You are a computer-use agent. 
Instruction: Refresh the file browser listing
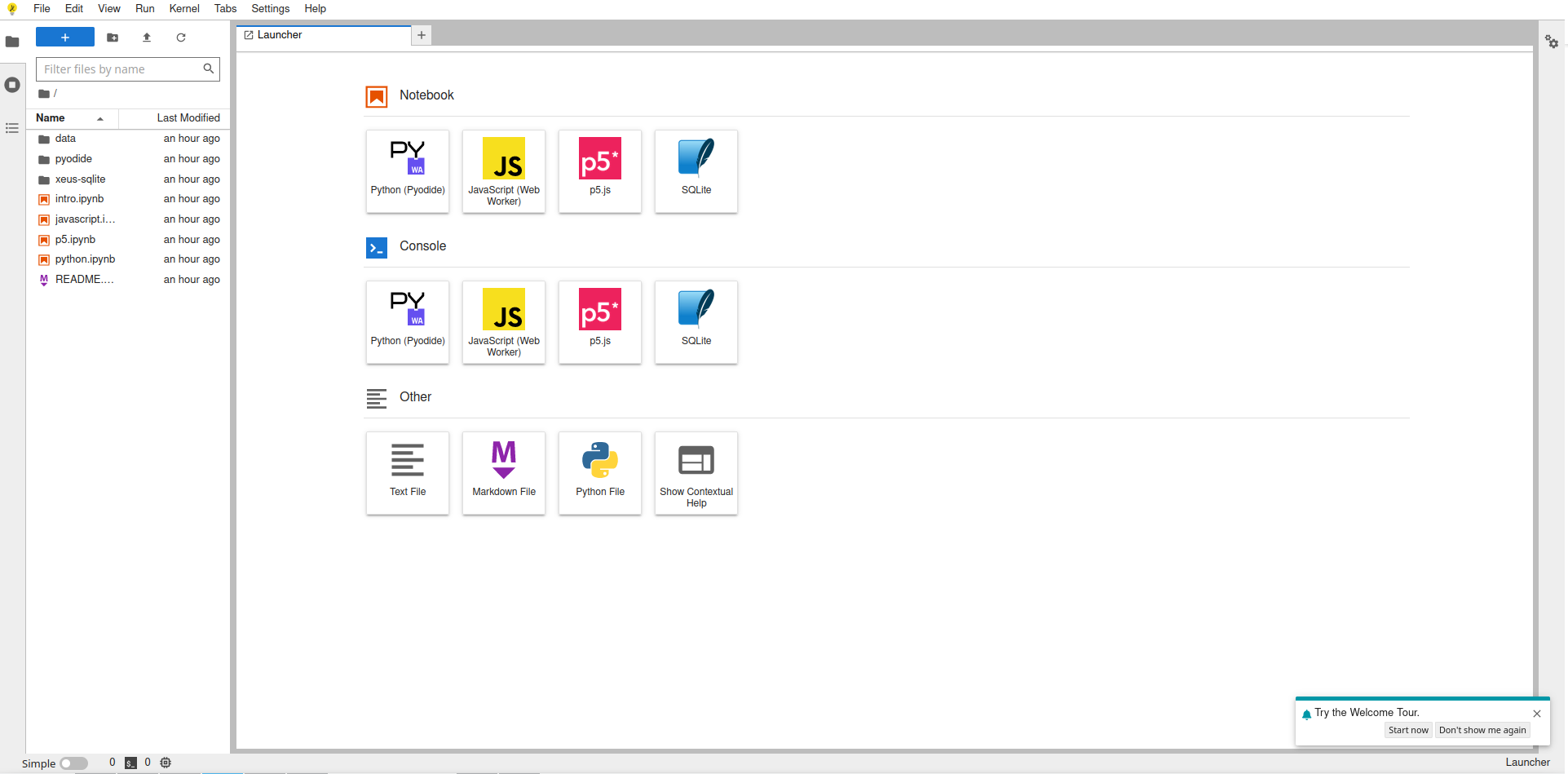pyautogui.click(x=181, y=38)
